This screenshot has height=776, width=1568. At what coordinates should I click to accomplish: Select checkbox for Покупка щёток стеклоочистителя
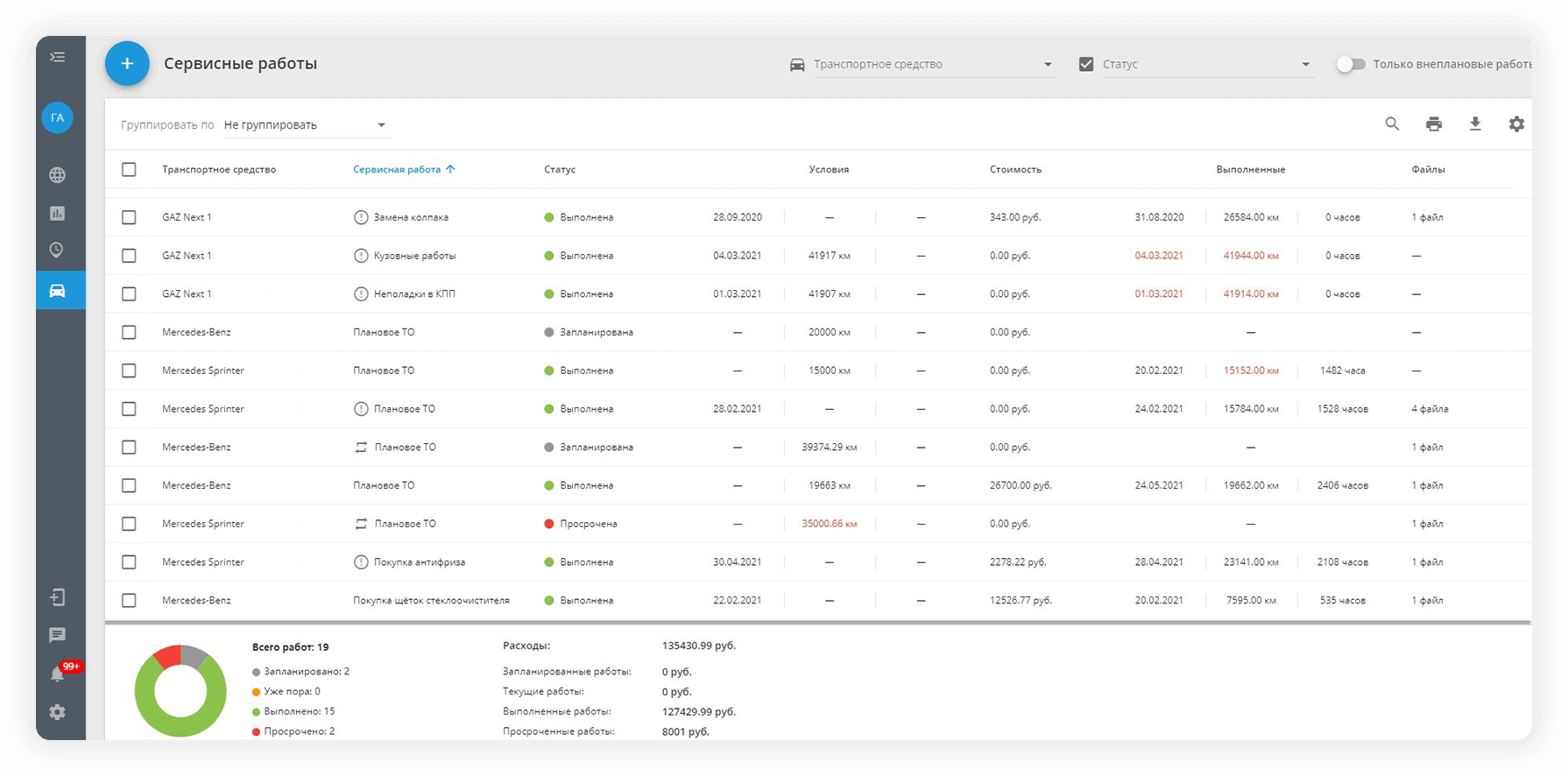(x=129, y=600)
